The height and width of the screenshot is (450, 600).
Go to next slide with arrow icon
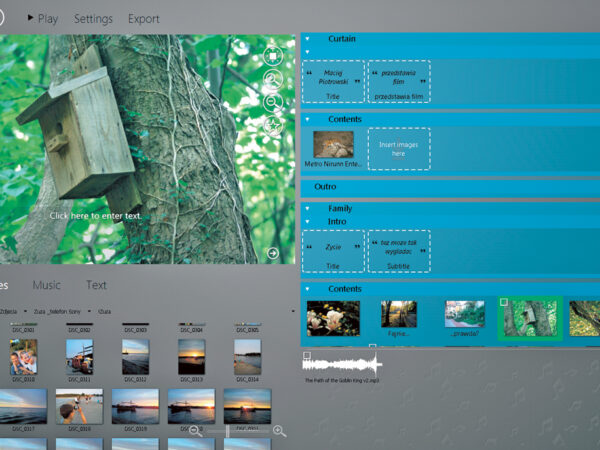tap(273, 254)
